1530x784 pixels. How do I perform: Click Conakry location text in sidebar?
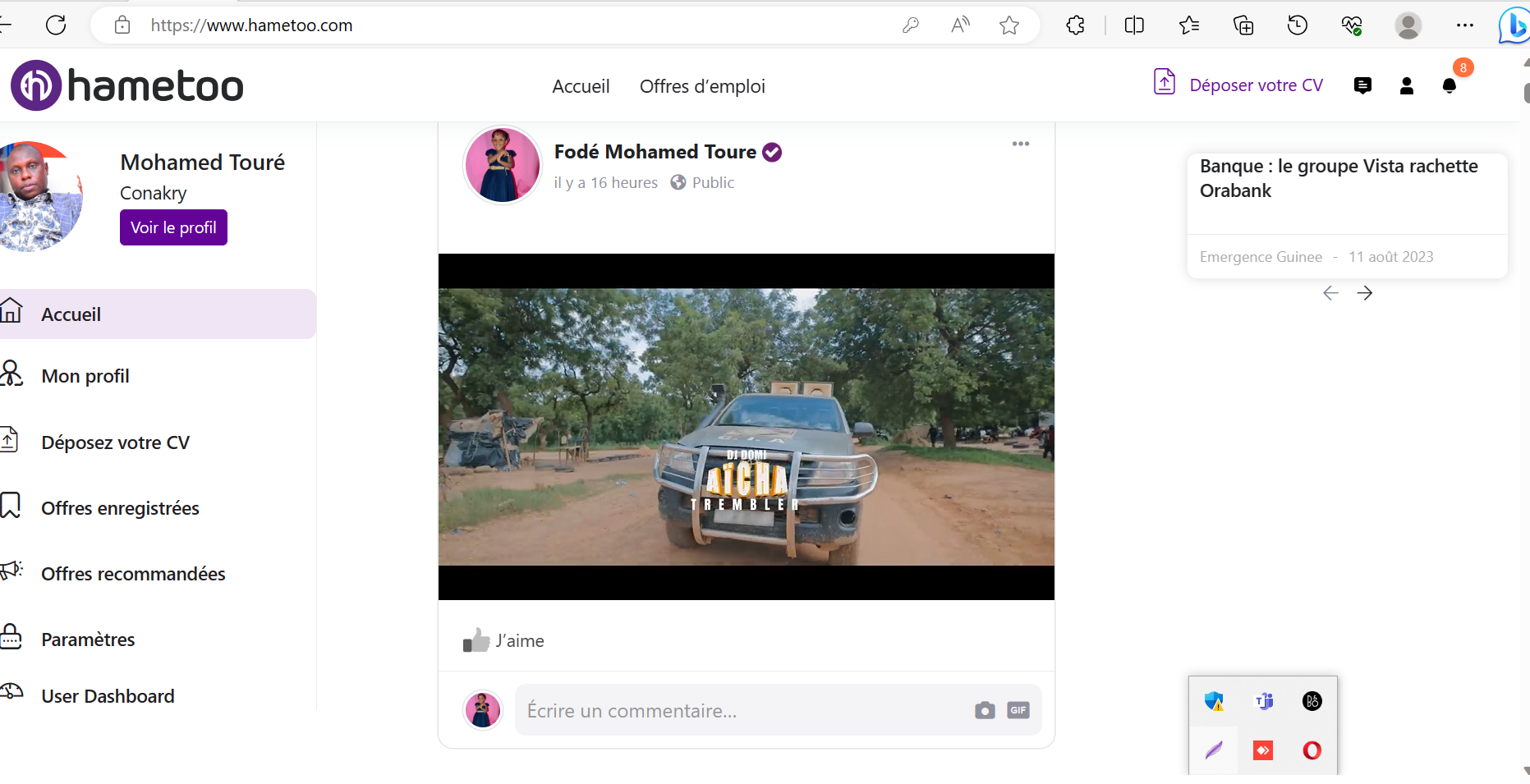click(153, 193)
